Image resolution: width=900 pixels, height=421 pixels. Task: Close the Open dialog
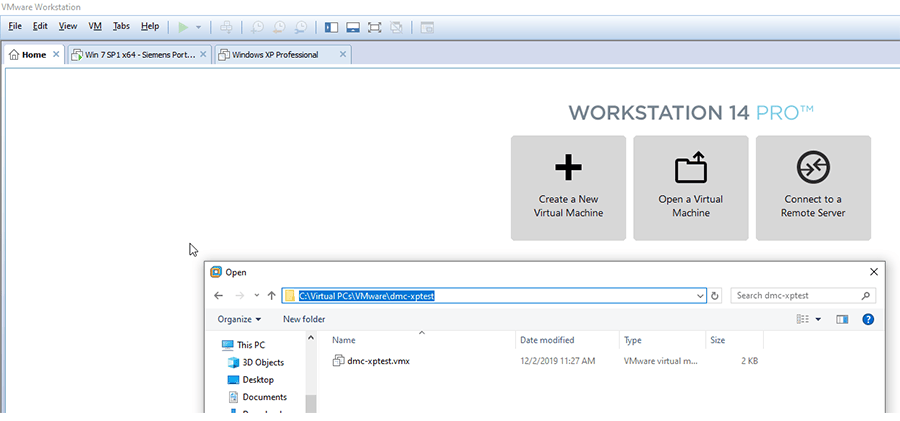pyautogui.click(x=874, y=272)
